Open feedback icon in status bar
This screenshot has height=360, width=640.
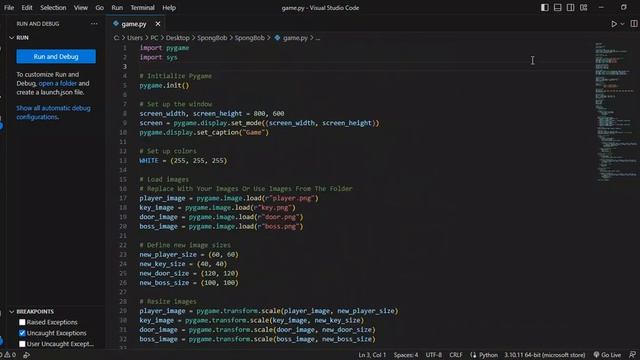(633, 355)
